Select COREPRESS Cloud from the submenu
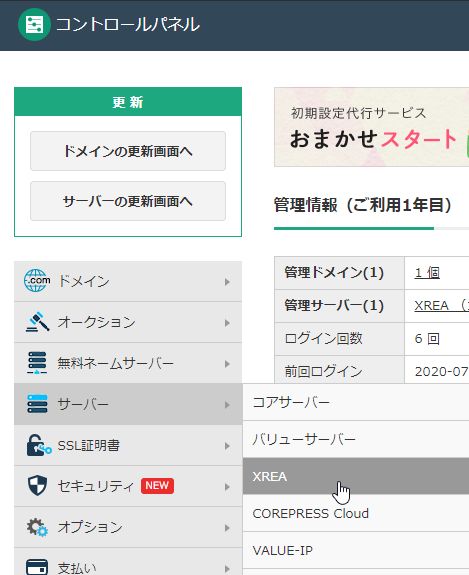Image resolution: width=469 pixels, height=575 pixels. point(356,513)
